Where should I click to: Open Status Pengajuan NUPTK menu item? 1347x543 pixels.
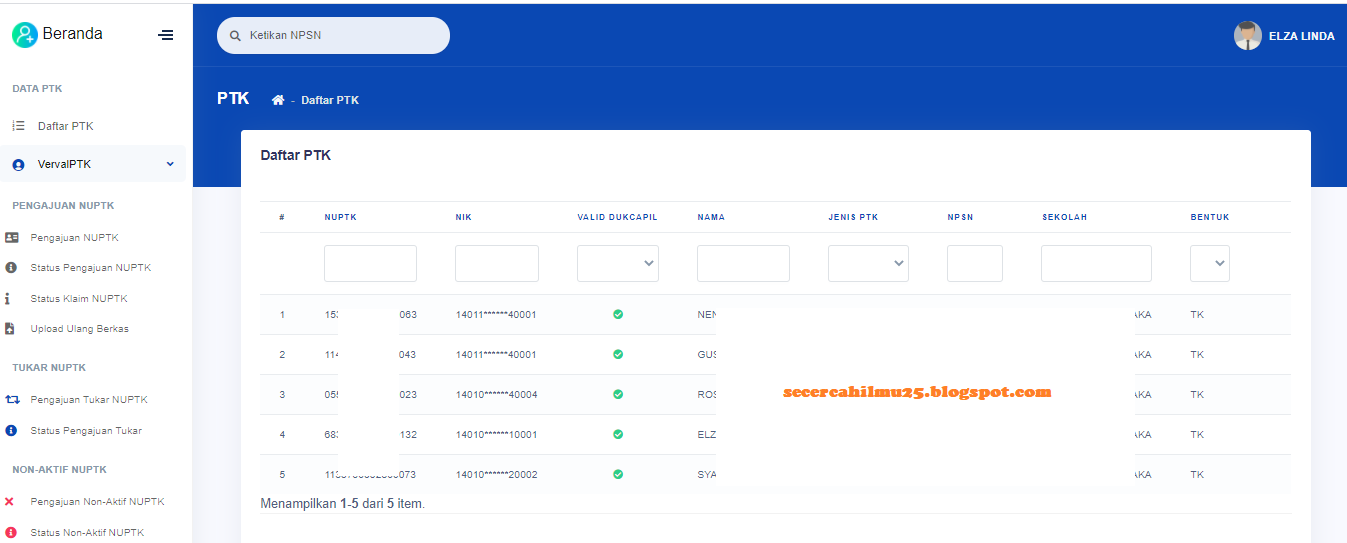tap(90, 268)
